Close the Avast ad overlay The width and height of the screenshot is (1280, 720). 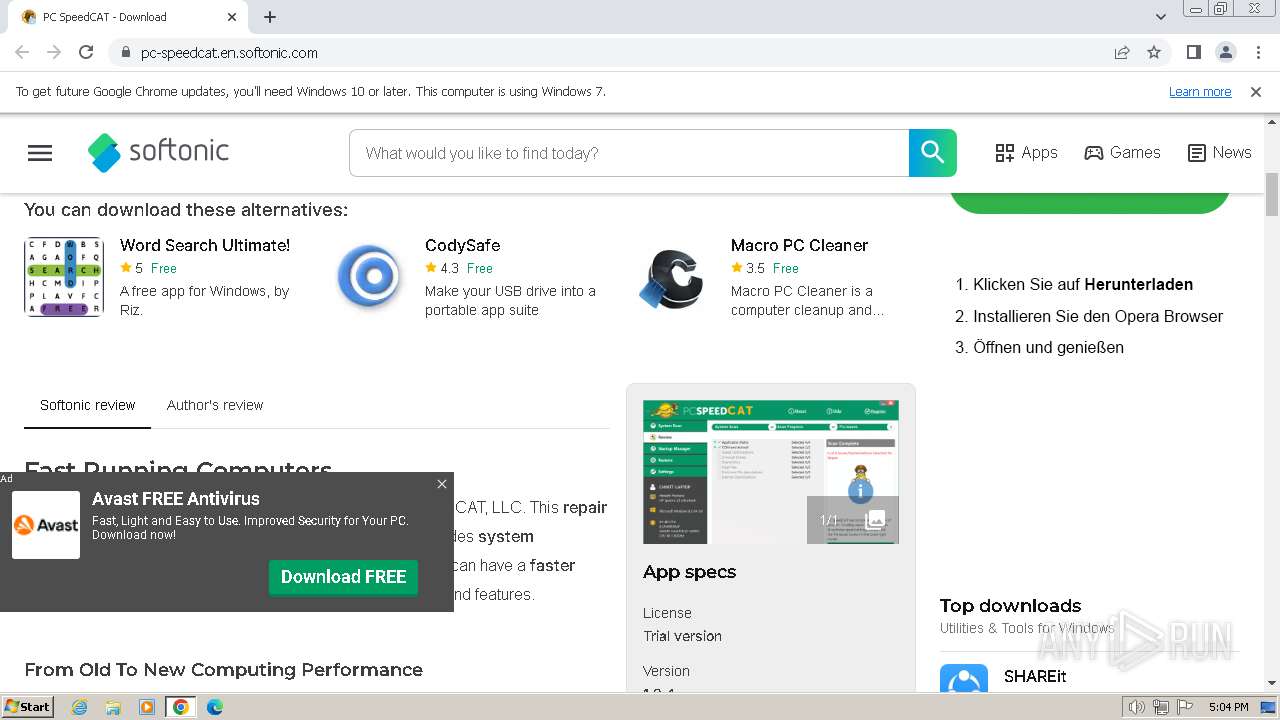coord(442,484)
